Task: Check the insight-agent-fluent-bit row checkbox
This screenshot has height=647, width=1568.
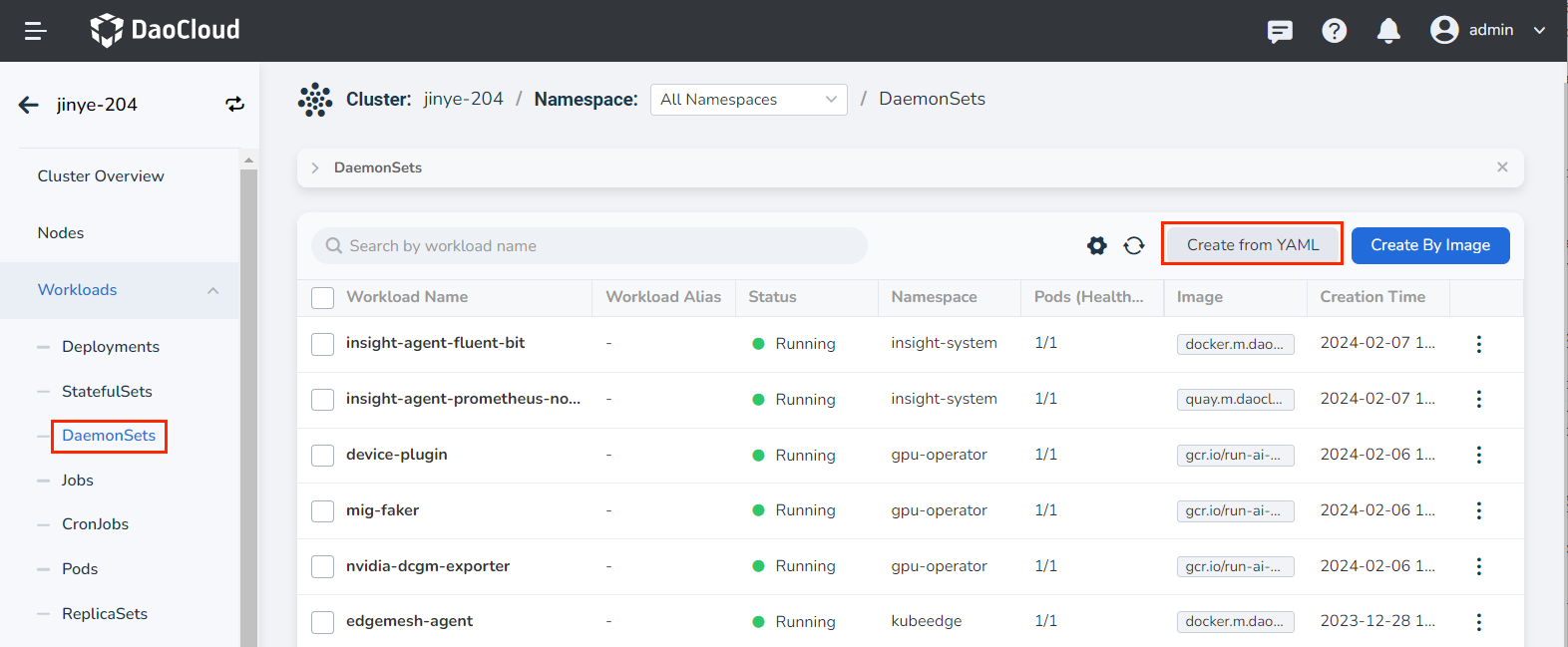Action: 322,344
